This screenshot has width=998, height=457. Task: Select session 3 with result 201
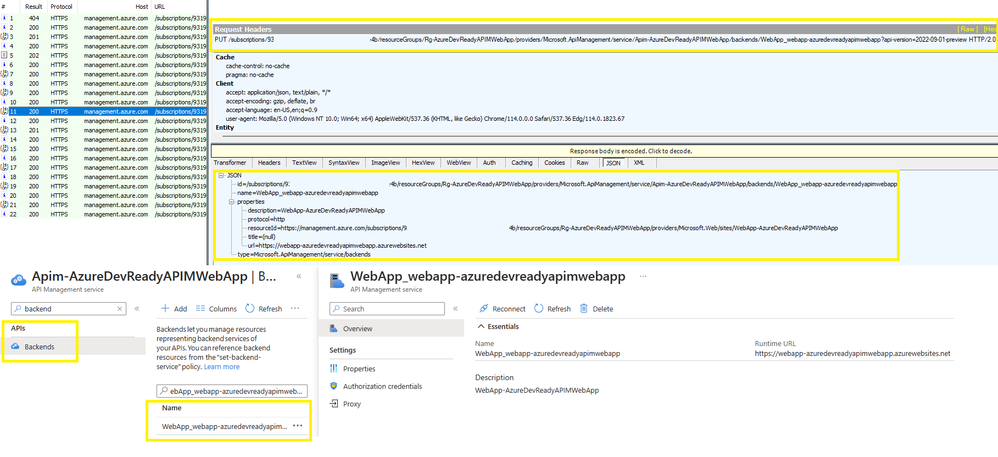pyautogui.click(x=103, y=37)
